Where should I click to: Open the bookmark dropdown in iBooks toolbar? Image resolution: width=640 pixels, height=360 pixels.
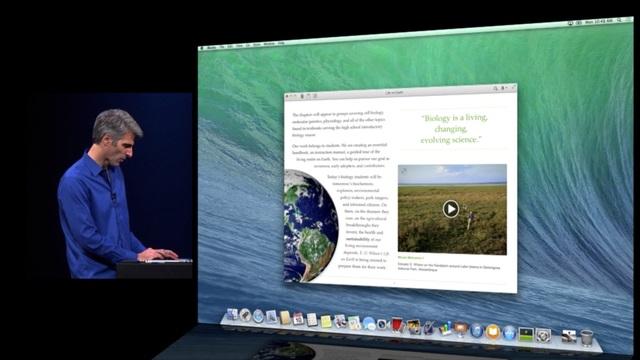click(504, 88)
